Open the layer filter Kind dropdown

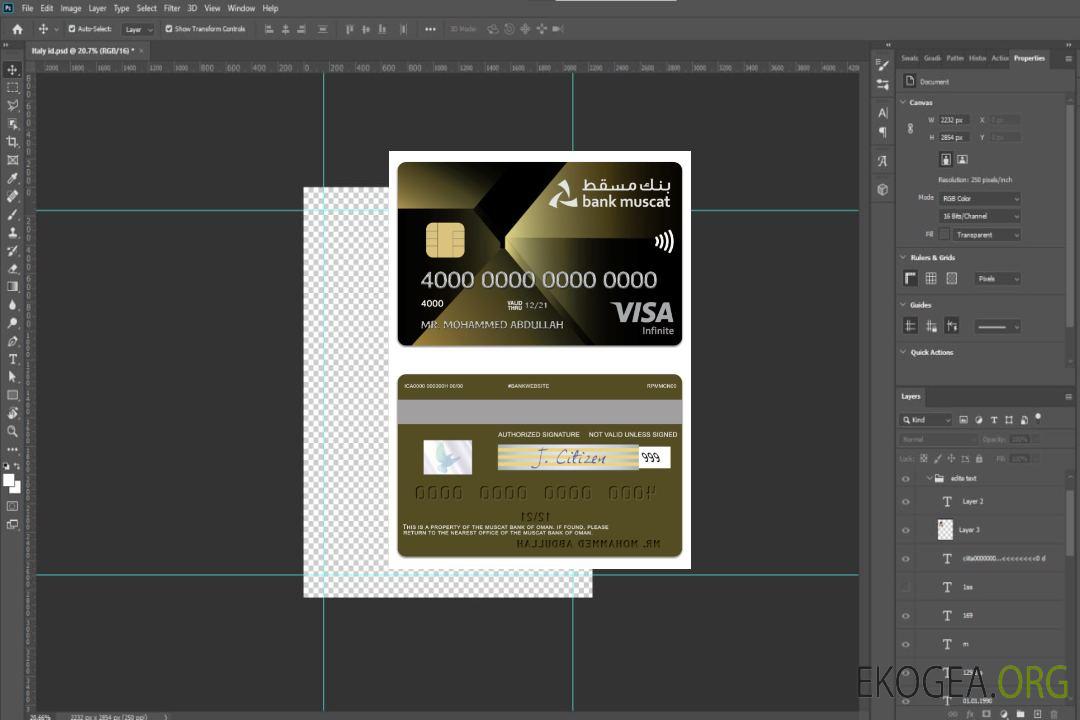[926, 420]
